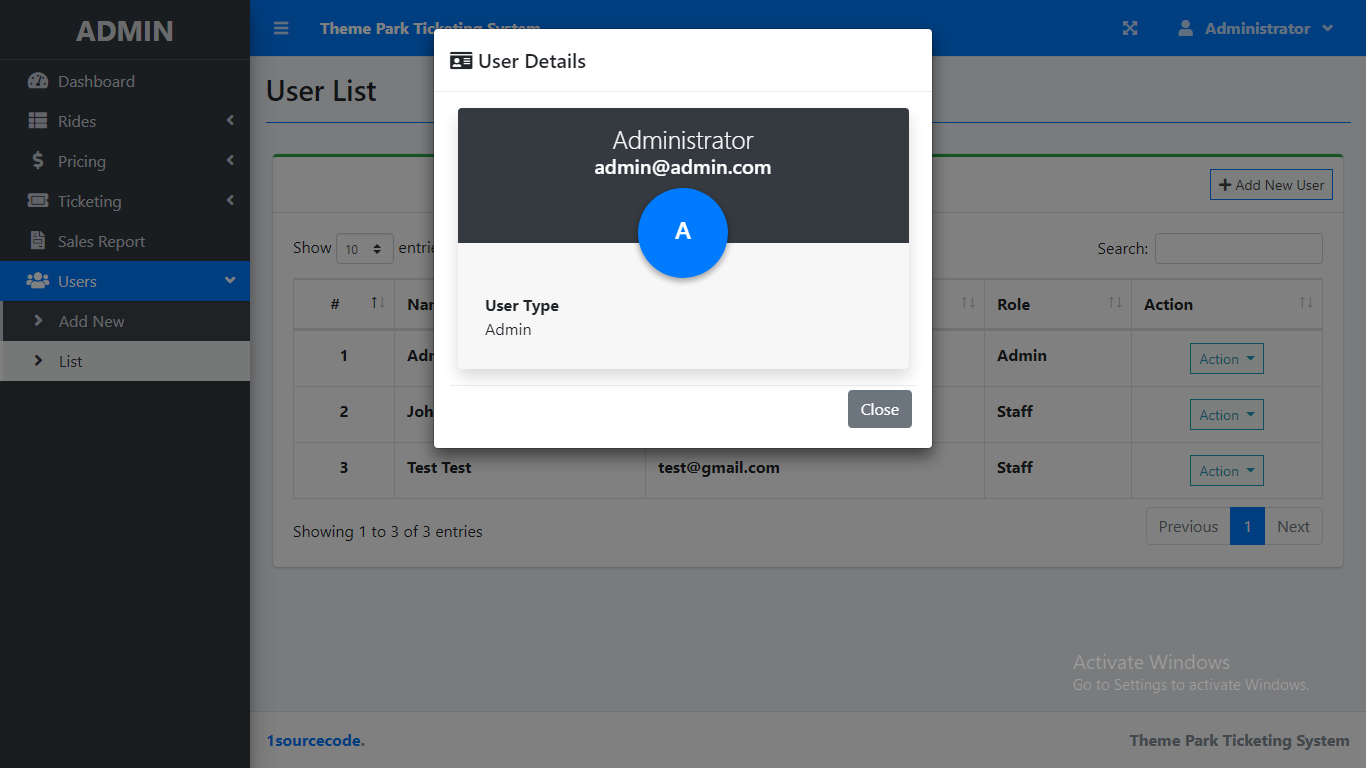Close the User Details dialog
Viewport: 1366px width, 768px height.
click(879, 409)
